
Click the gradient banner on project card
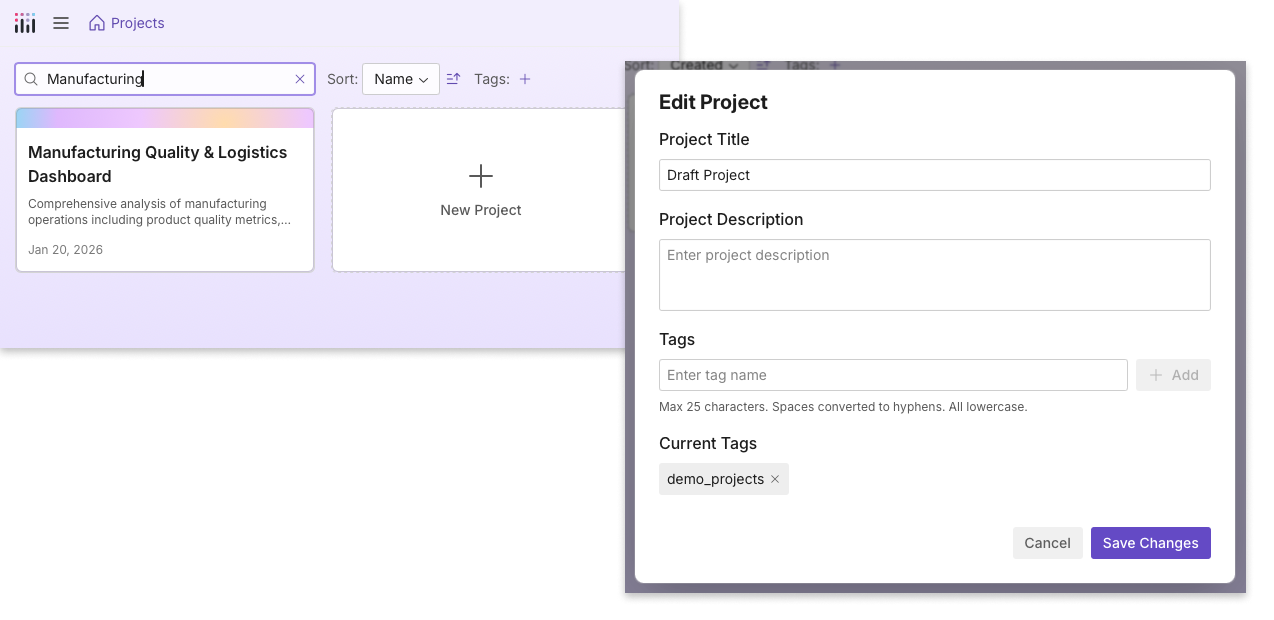pyautogui.click(x=165, y=118)
